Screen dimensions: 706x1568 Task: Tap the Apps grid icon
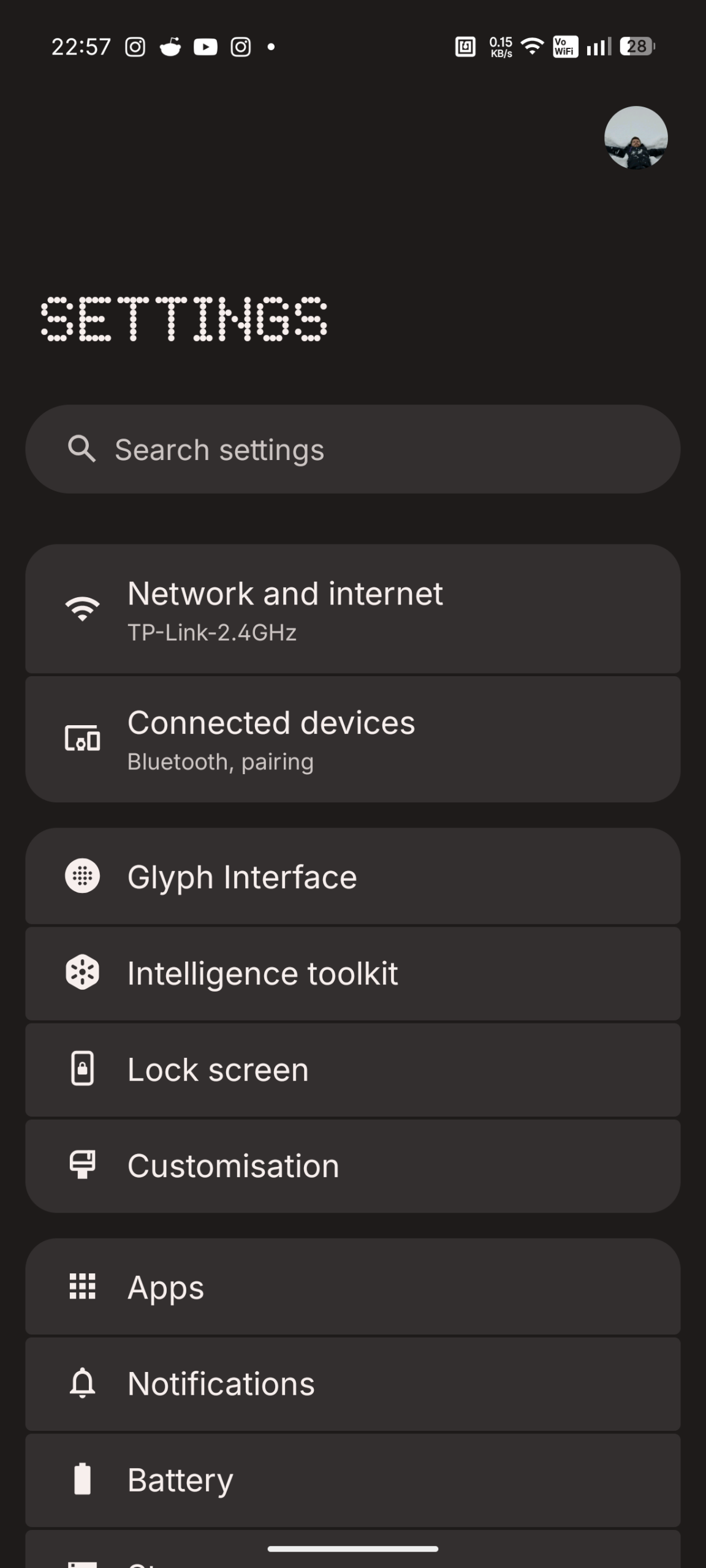coord(82,1286)
